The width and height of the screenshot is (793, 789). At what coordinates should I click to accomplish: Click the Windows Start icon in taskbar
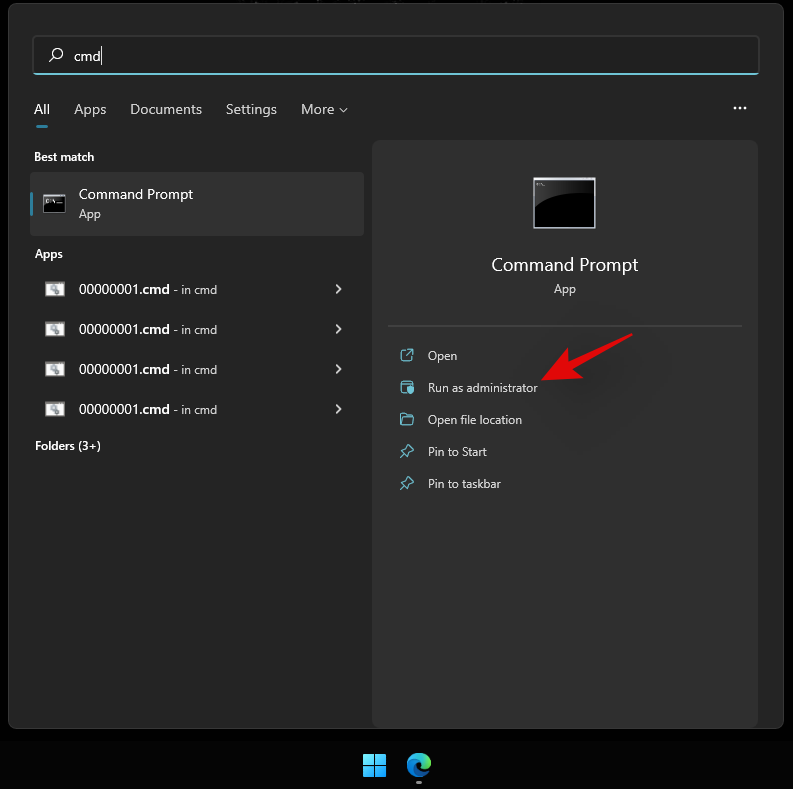pos(375,766)
